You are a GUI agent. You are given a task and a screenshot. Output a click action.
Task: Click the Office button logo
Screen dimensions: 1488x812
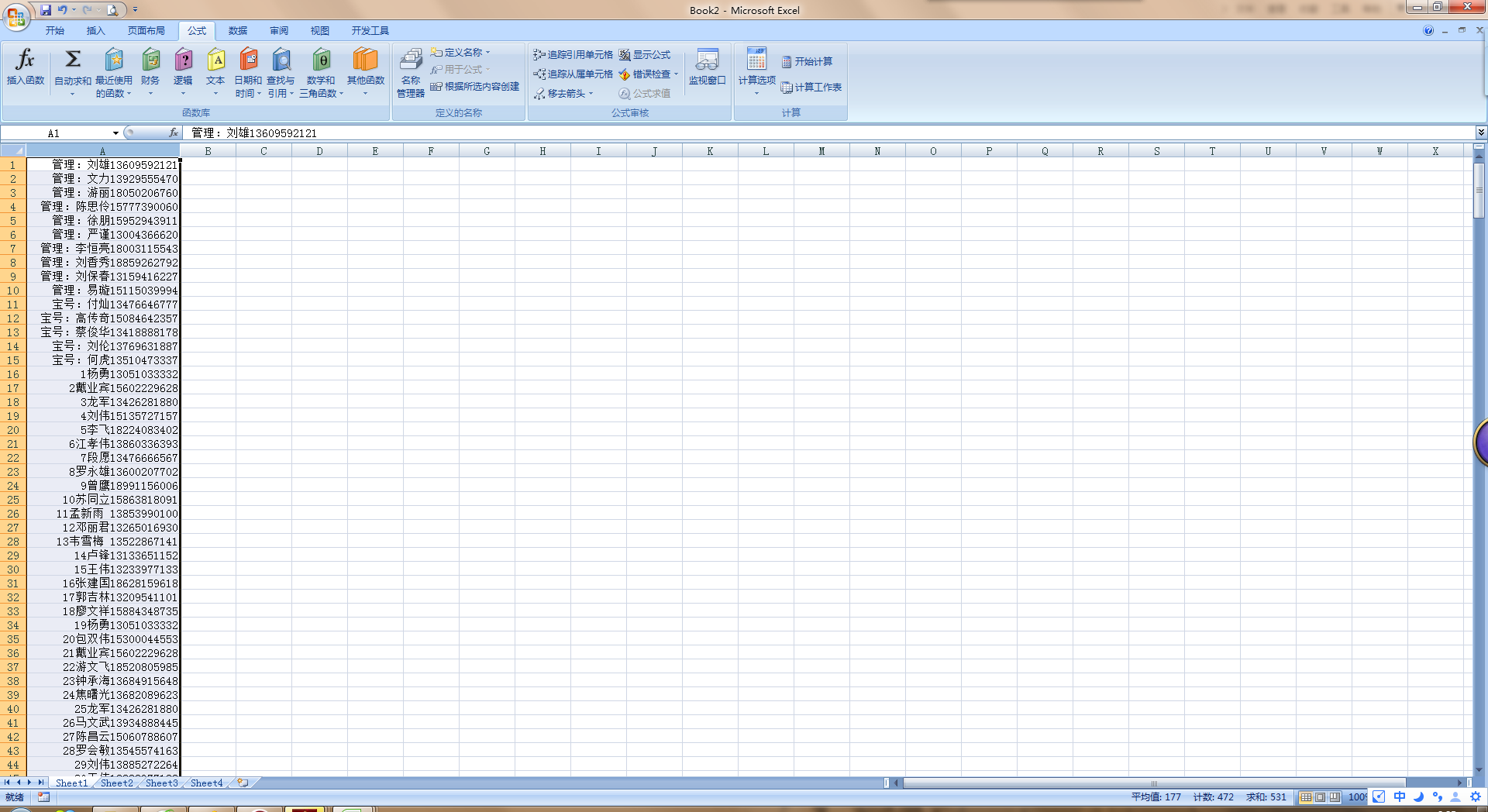coord(15,15)
